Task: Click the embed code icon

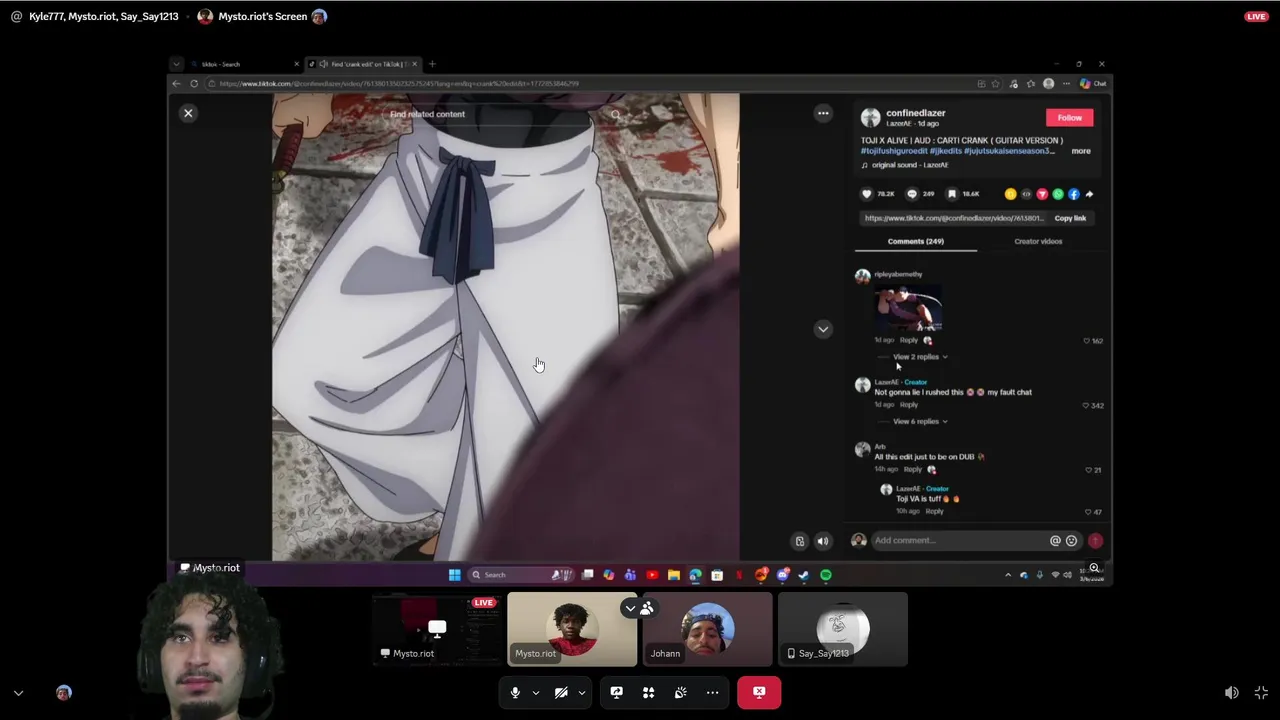Action: click(1026, 194)
